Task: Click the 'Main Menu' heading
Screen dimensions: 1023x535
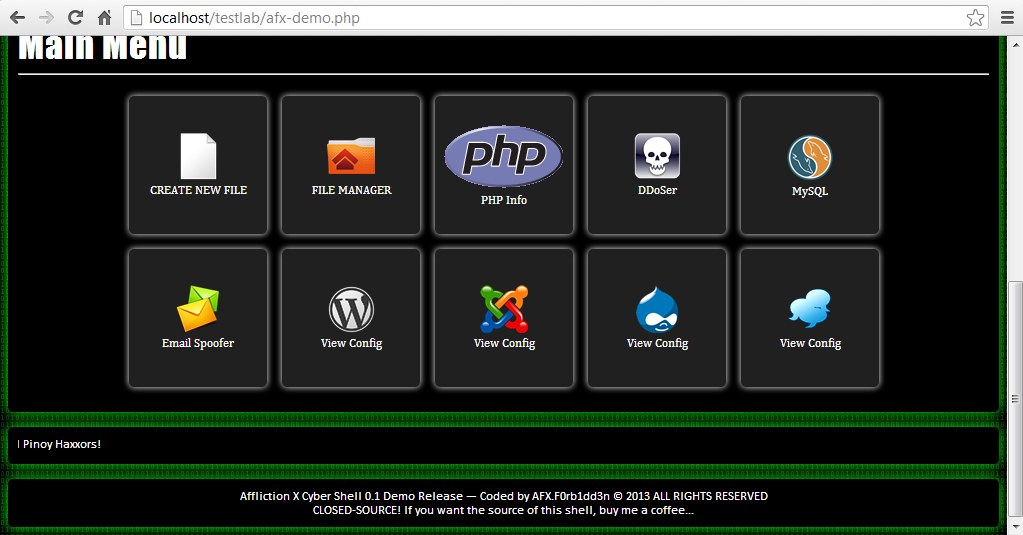Action: [x=102, y=48]
